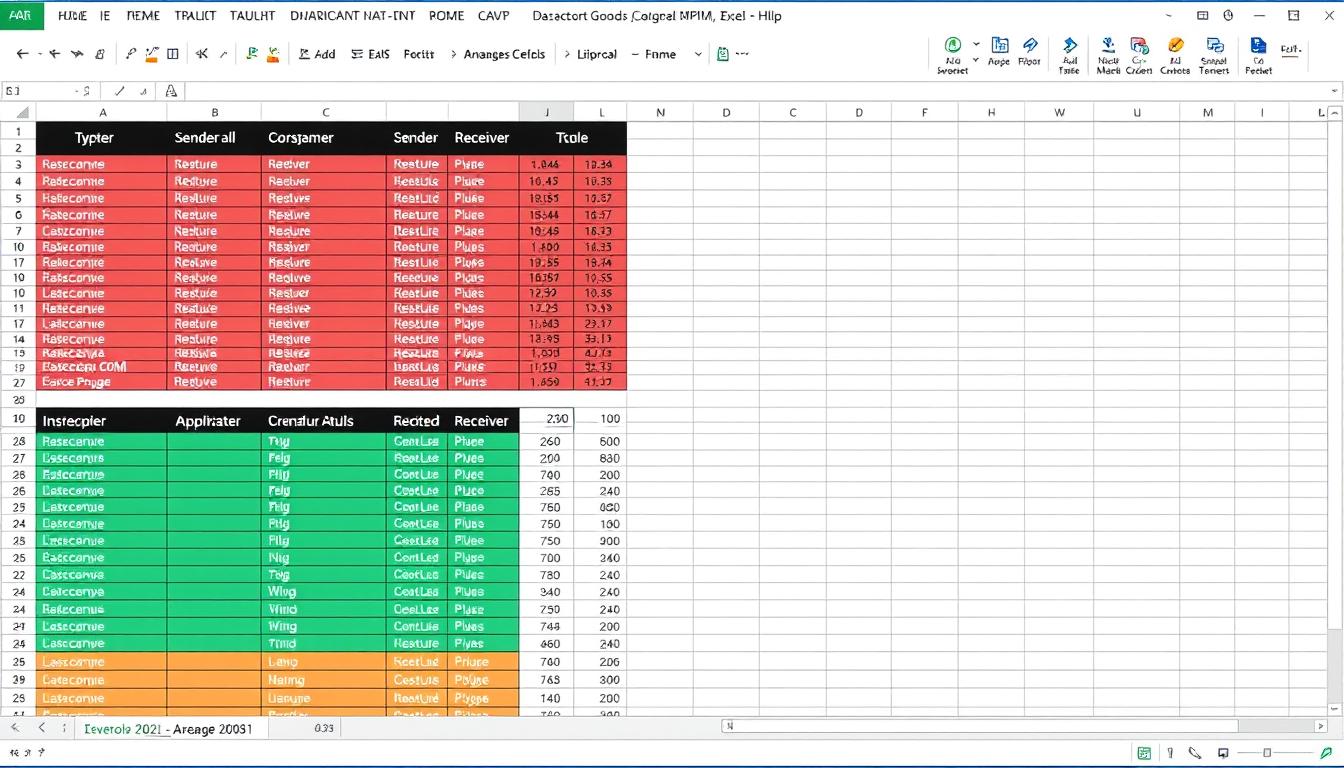The image size is (1344, 768).
Task: Click the Focitt toolbar button
Action: click(419, 54)
